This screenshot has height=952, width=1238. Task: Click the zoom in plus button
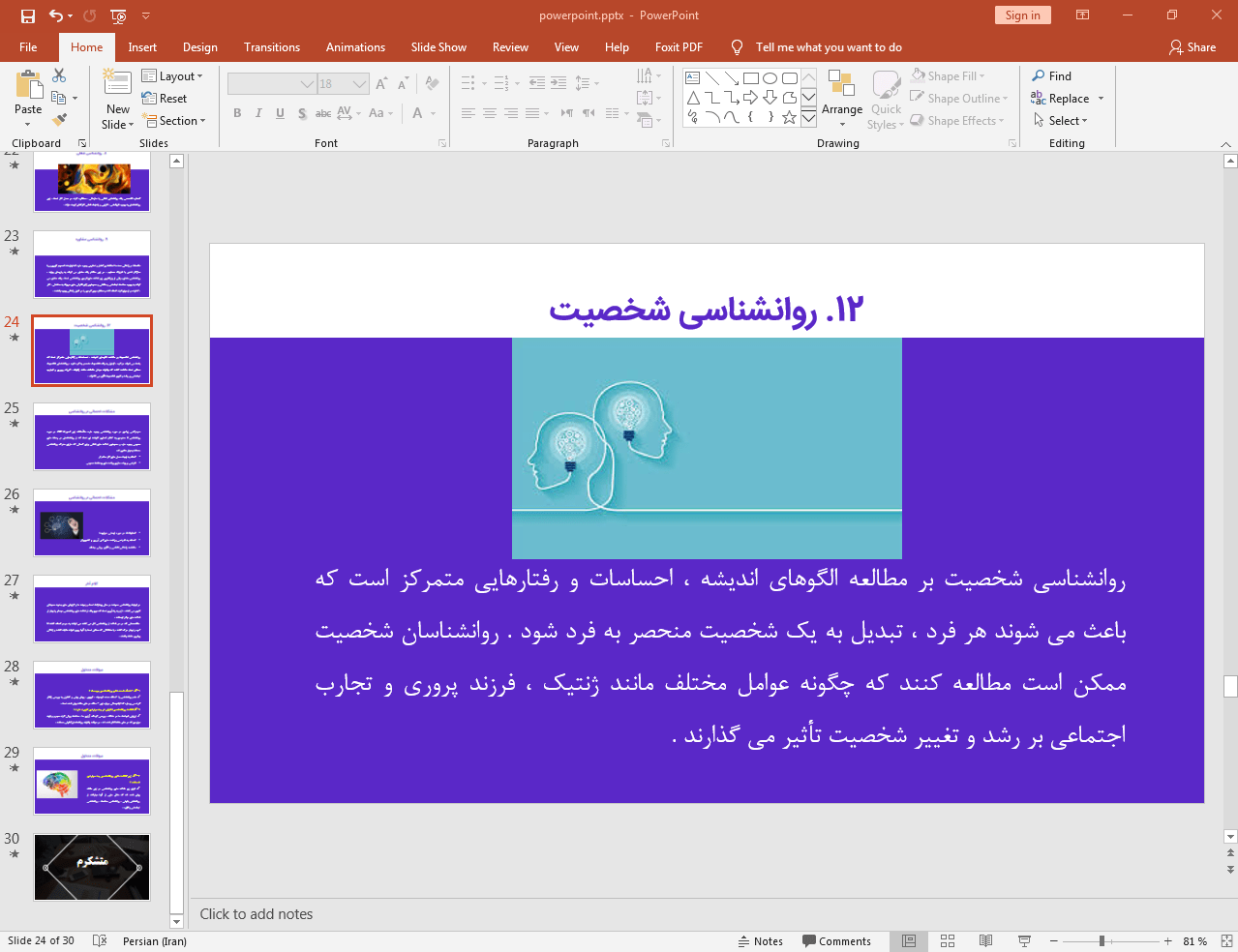coord(1168,941)
